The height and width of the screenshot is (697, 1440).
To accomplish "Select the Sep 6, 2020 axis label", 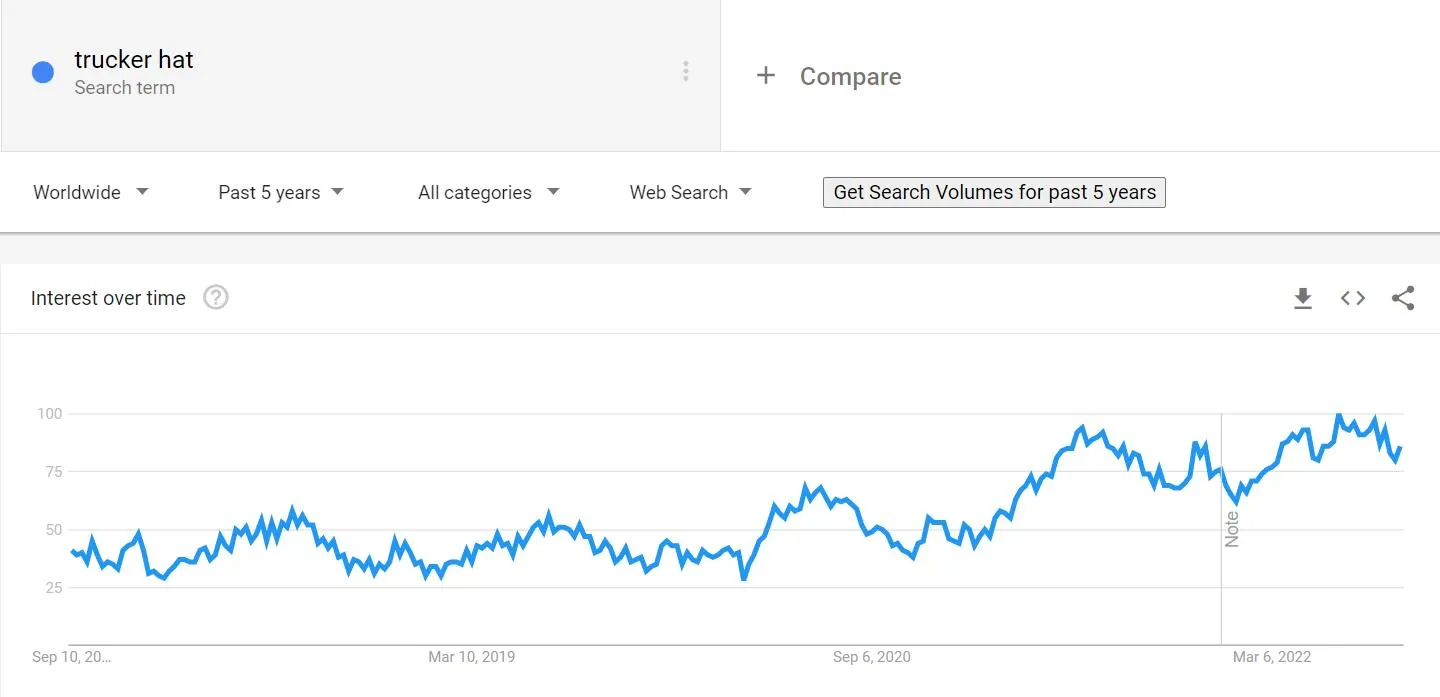I will [x=872, y=657].
